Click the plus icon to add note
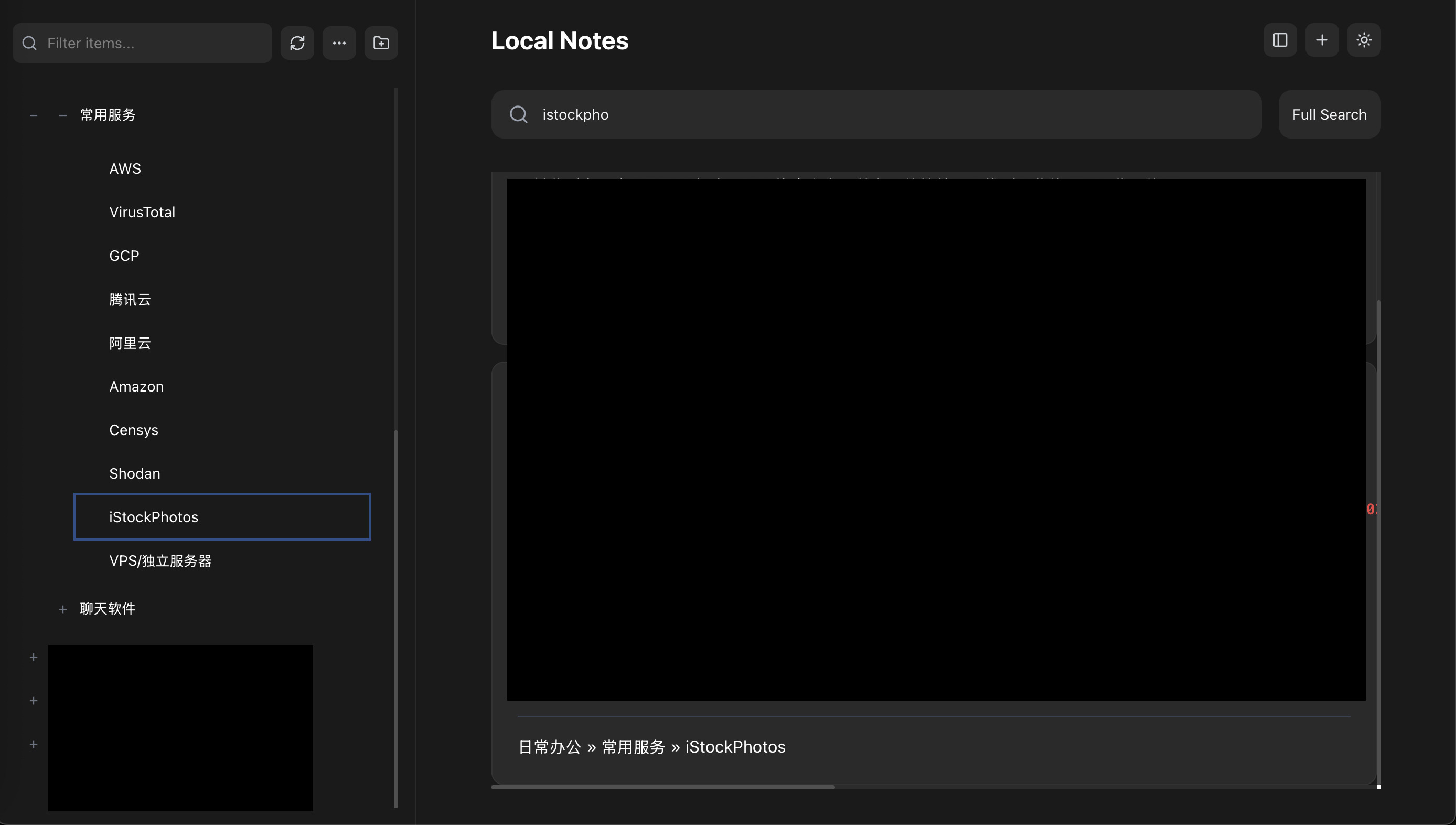This screenshot has width=1456, height=825. [x=1322, y=40]
